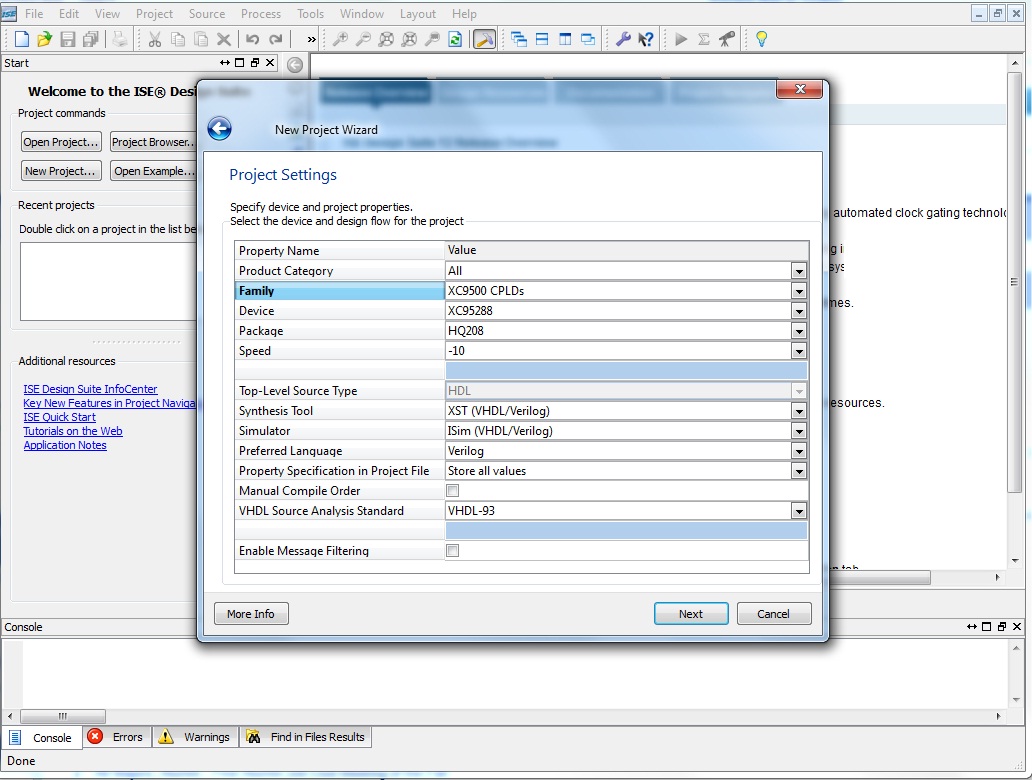
Task: Click the green Refresh toolbar icon
Action: [x=455, y=39]
